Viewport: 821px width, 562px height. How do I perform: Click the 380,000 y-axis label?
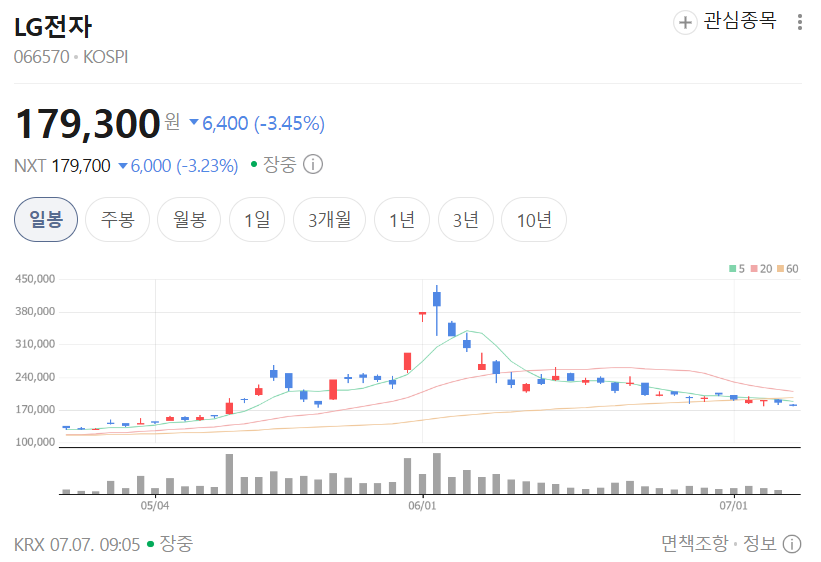(35, 311)
